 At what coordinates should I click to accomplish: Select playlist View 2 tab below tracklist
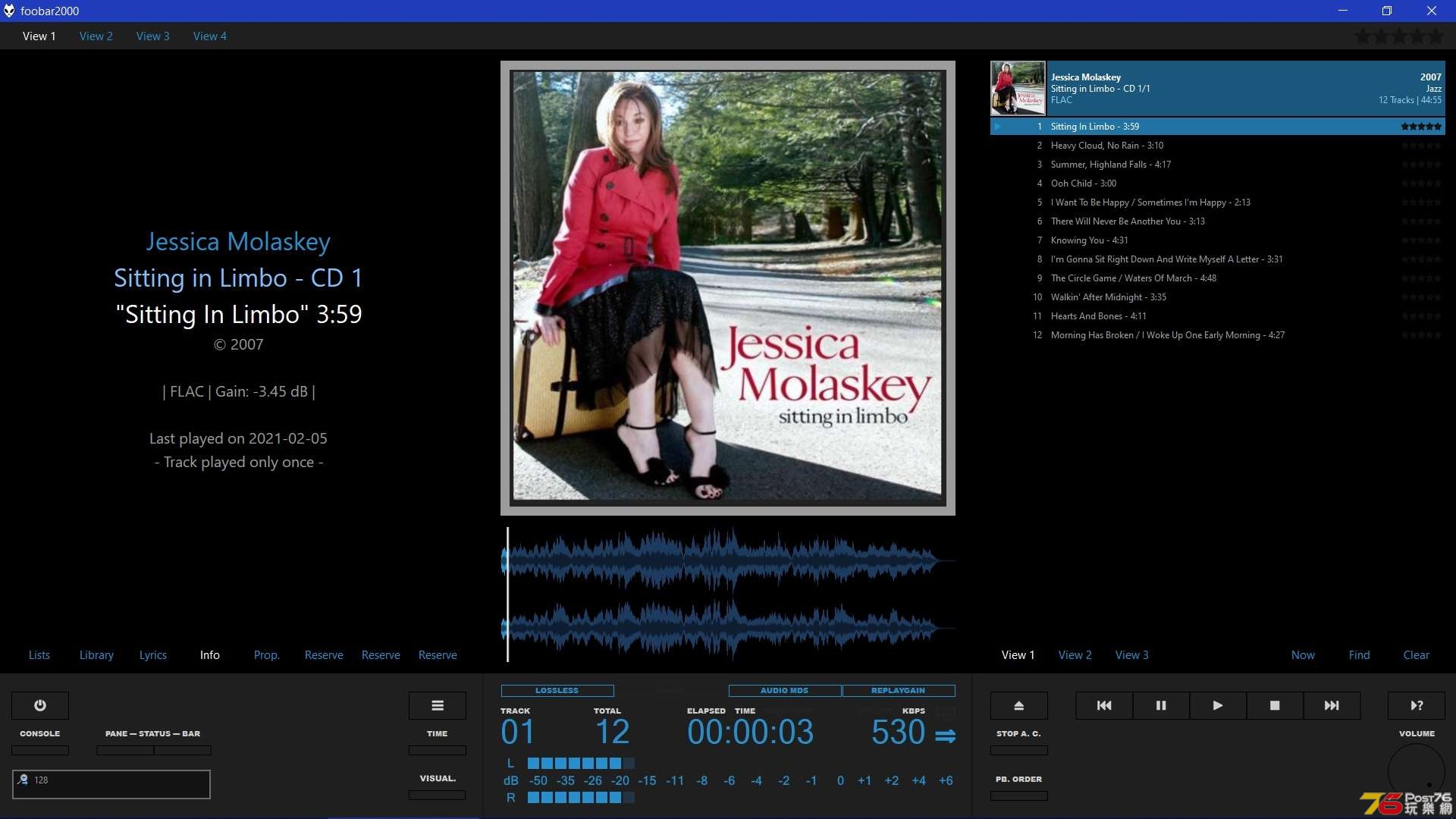click(1075, 654)
